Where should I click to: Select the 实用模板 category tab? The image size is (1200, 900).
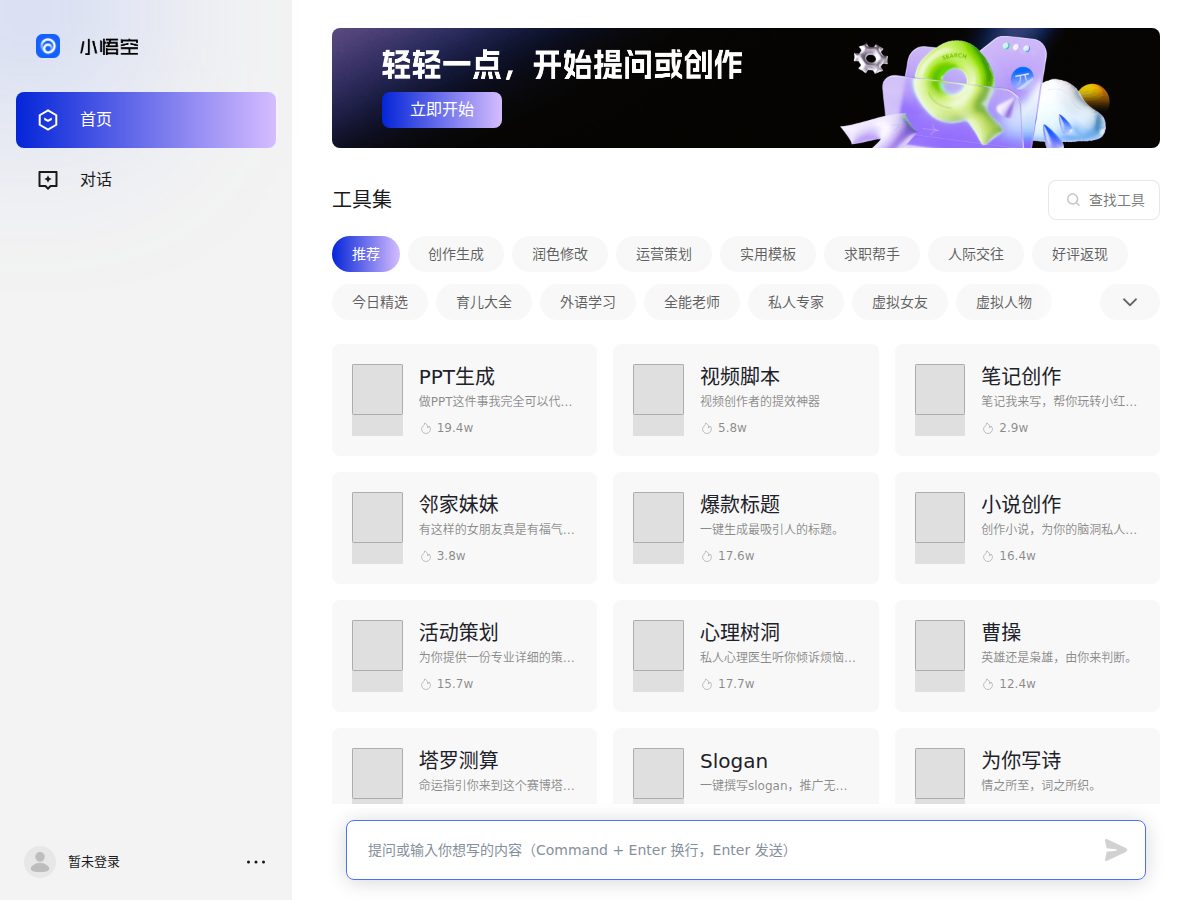pyautogui.click(x=768, y=254)
